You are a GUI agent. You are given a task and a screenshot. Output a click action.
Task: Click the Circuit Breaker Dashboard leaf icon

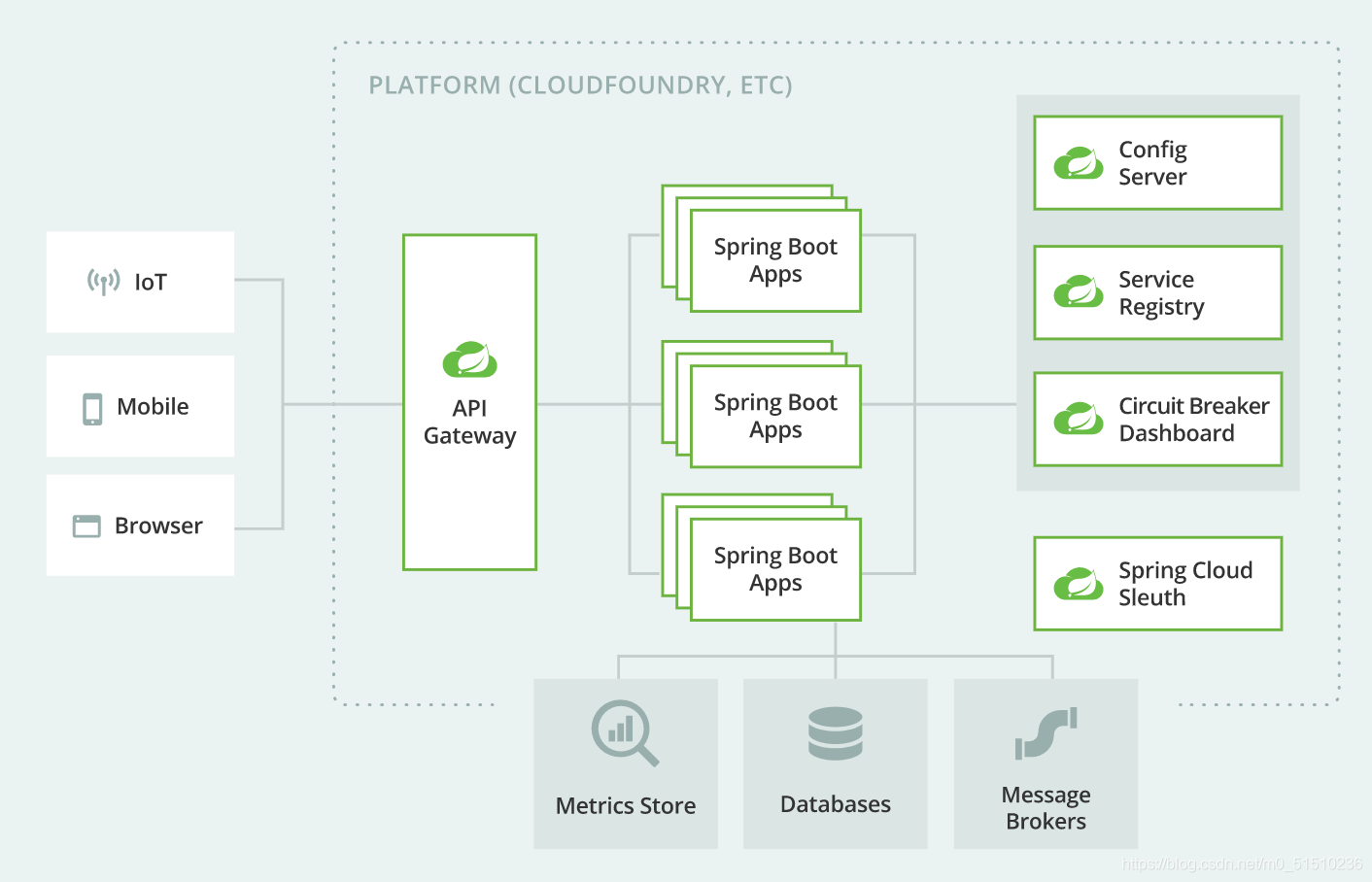point(1079,419)
